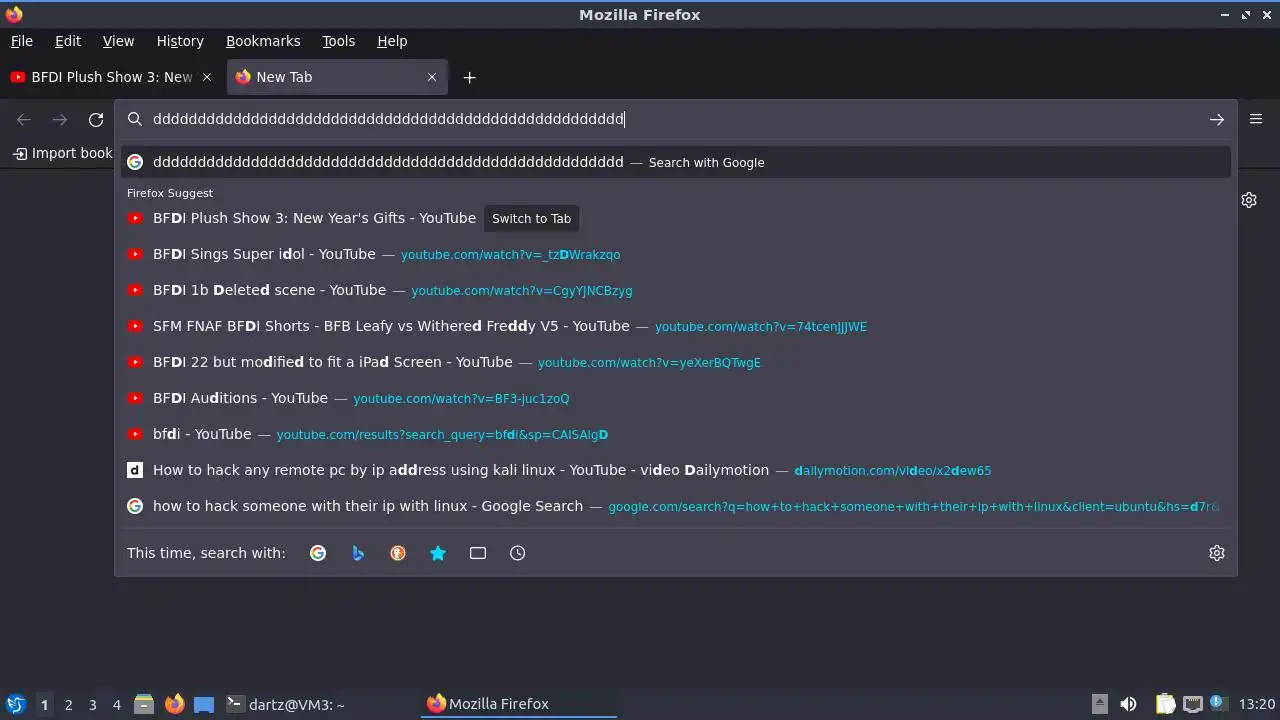Click the wired network tray icon
The width and height of the screenshot is (1280, 720).
(1192, 704)
